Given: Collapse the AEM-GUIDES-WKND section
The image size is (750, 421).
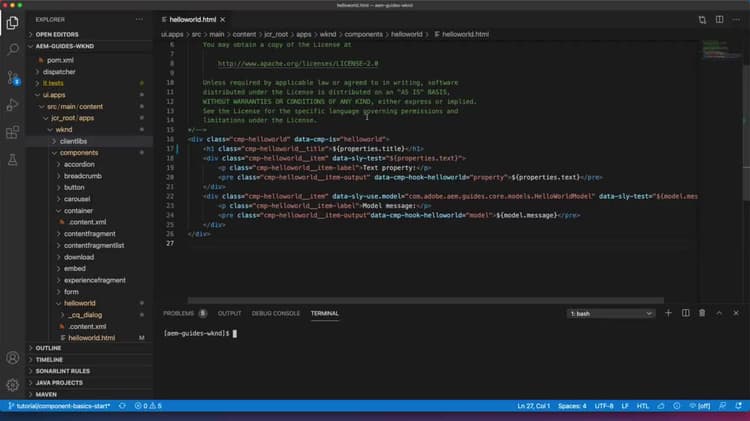Looking at the screenshot, I should [x=64, y=46].
